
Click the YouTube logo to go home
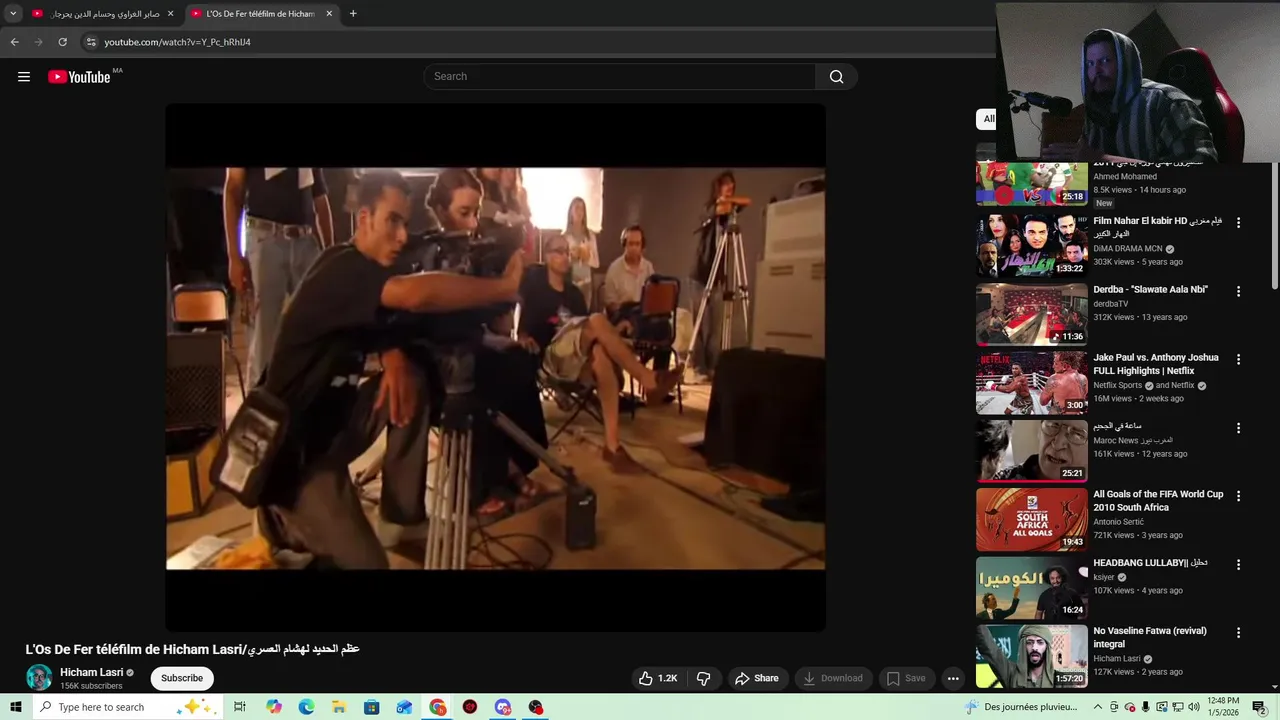pyautogui.click(x=79, y=77)
